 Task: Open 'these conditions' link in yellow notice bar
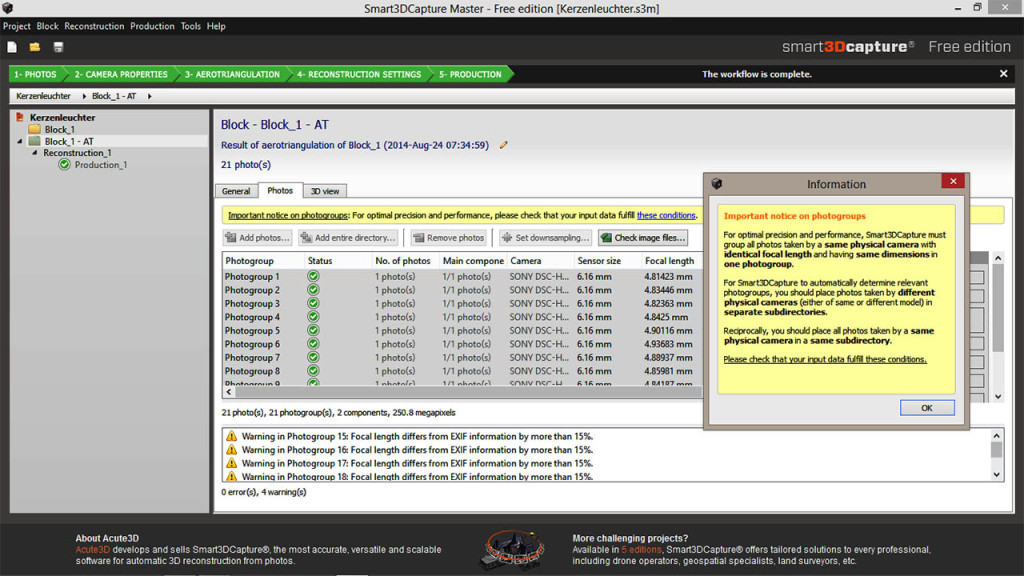point(666,215)
